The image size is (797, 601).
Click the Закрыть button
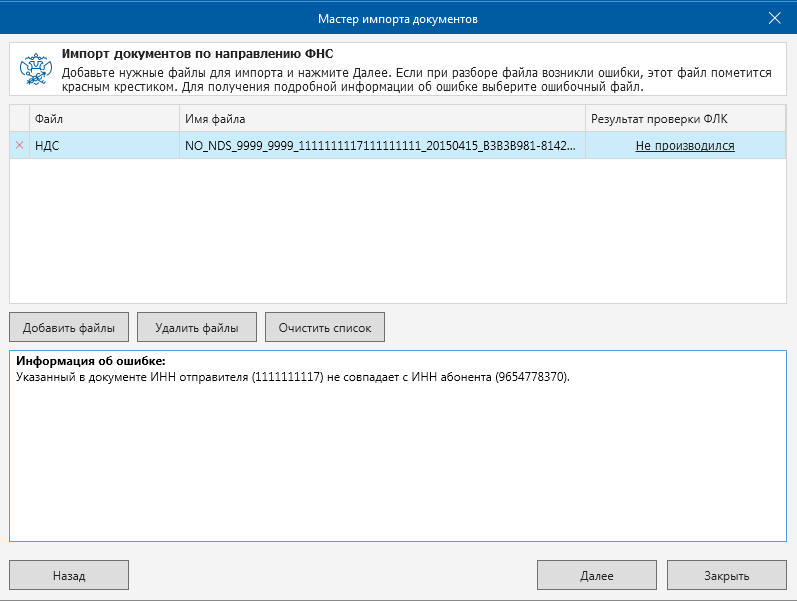pyautogui.click(x=727, y=576)
